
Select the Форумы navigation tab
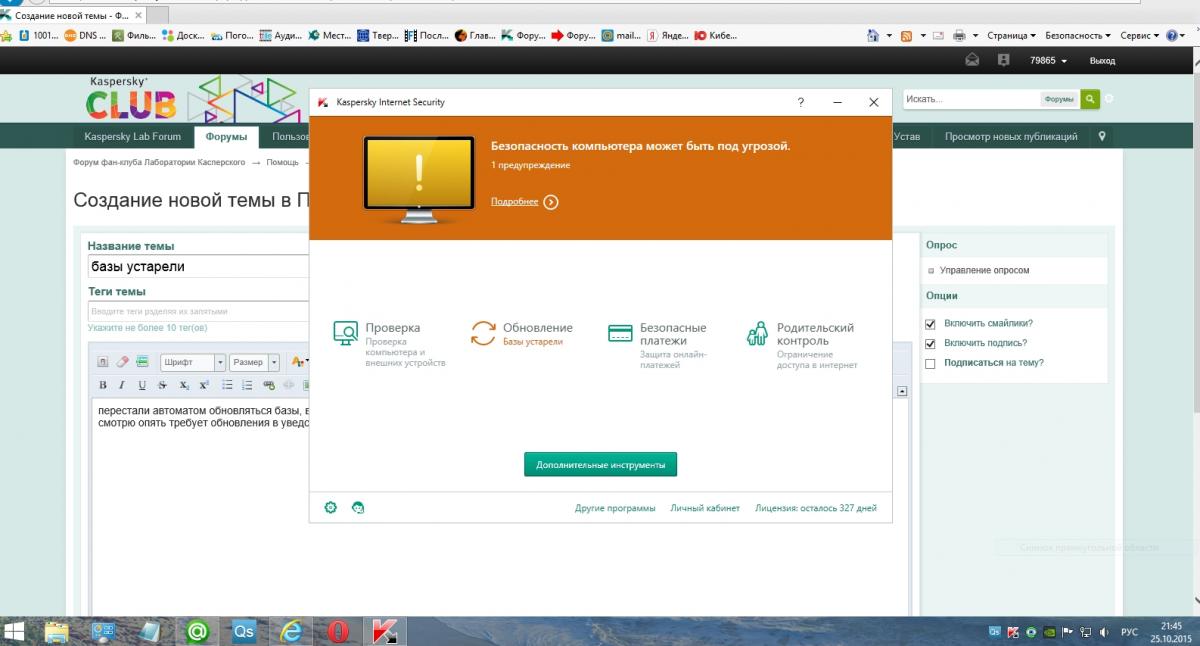pyautogui.click(x=227, y=137)
